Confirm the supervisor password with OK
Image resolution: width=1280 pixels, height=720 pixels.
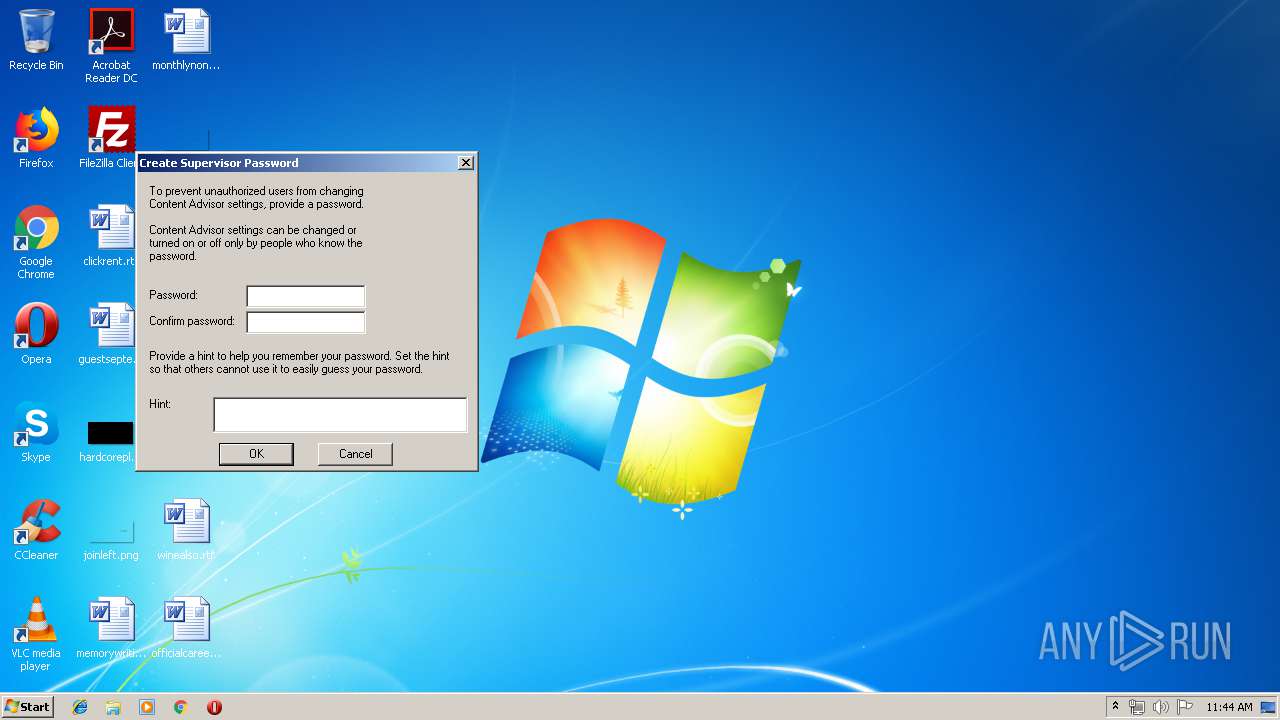(256, 454)
